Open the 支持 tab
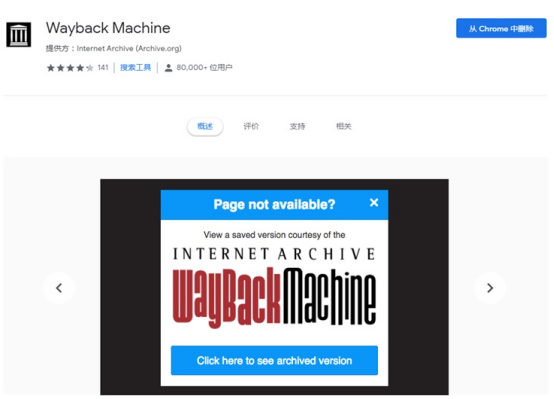 click(x=297, y=126)
